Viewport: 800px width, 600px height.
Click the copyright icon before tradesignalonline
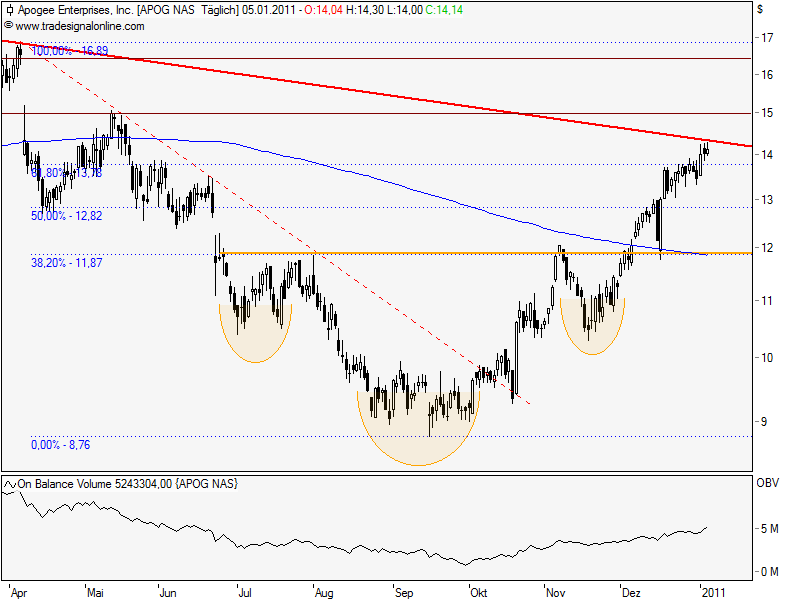click(x=9, y=24)
